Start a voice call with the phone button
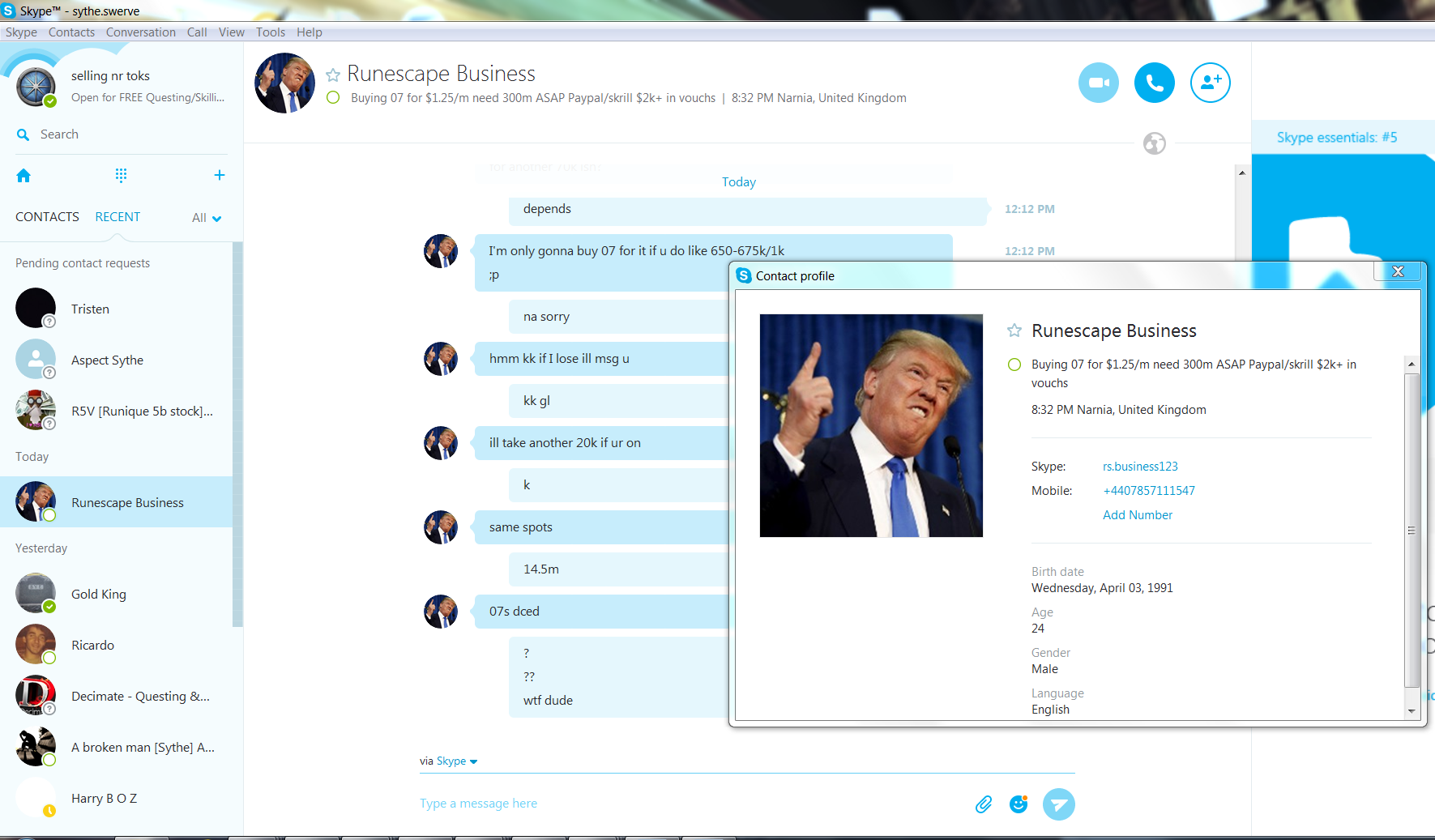The image size is (1435, 840). point(1155,83)
